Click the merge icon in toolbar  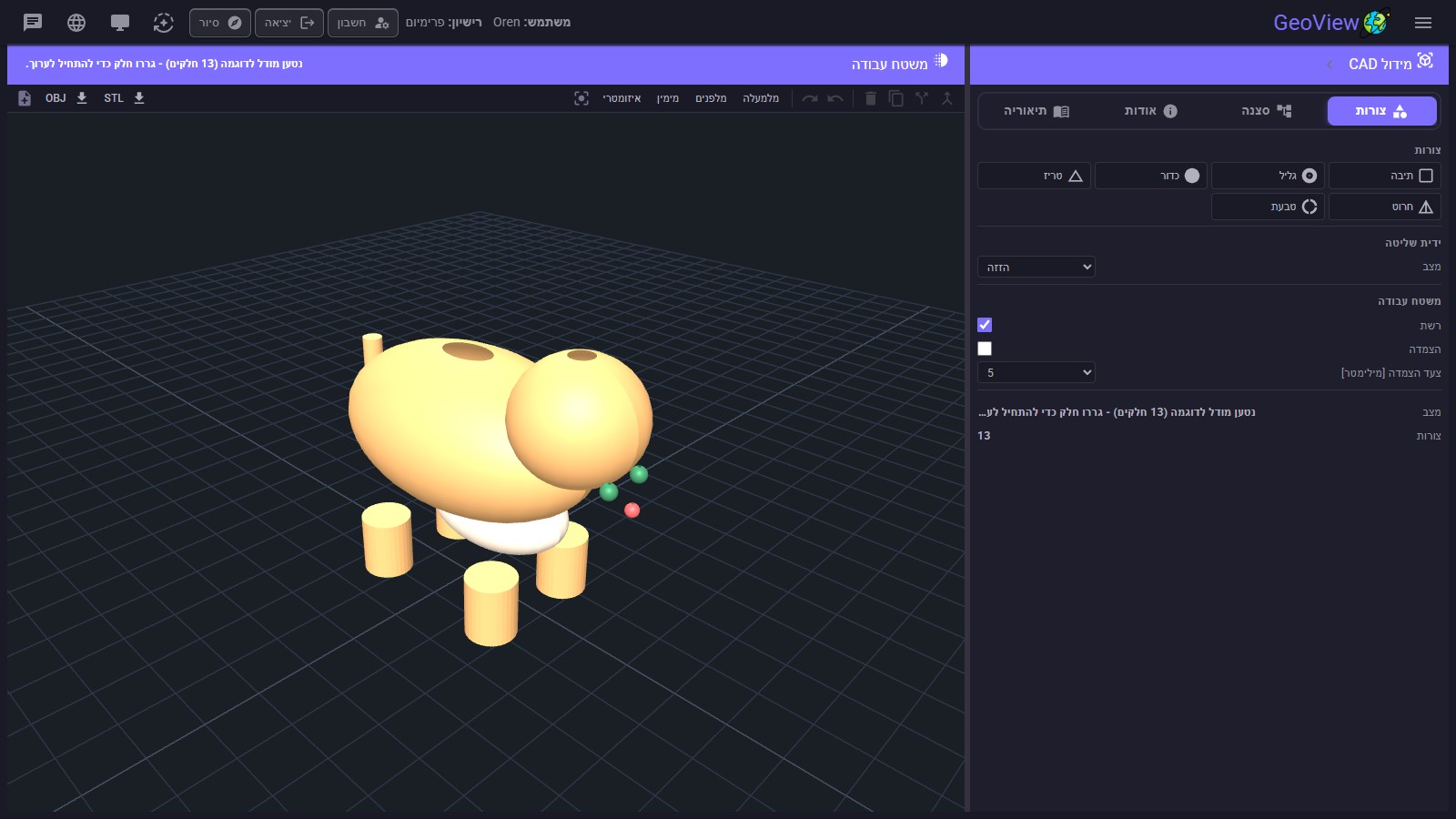(947, 98)
